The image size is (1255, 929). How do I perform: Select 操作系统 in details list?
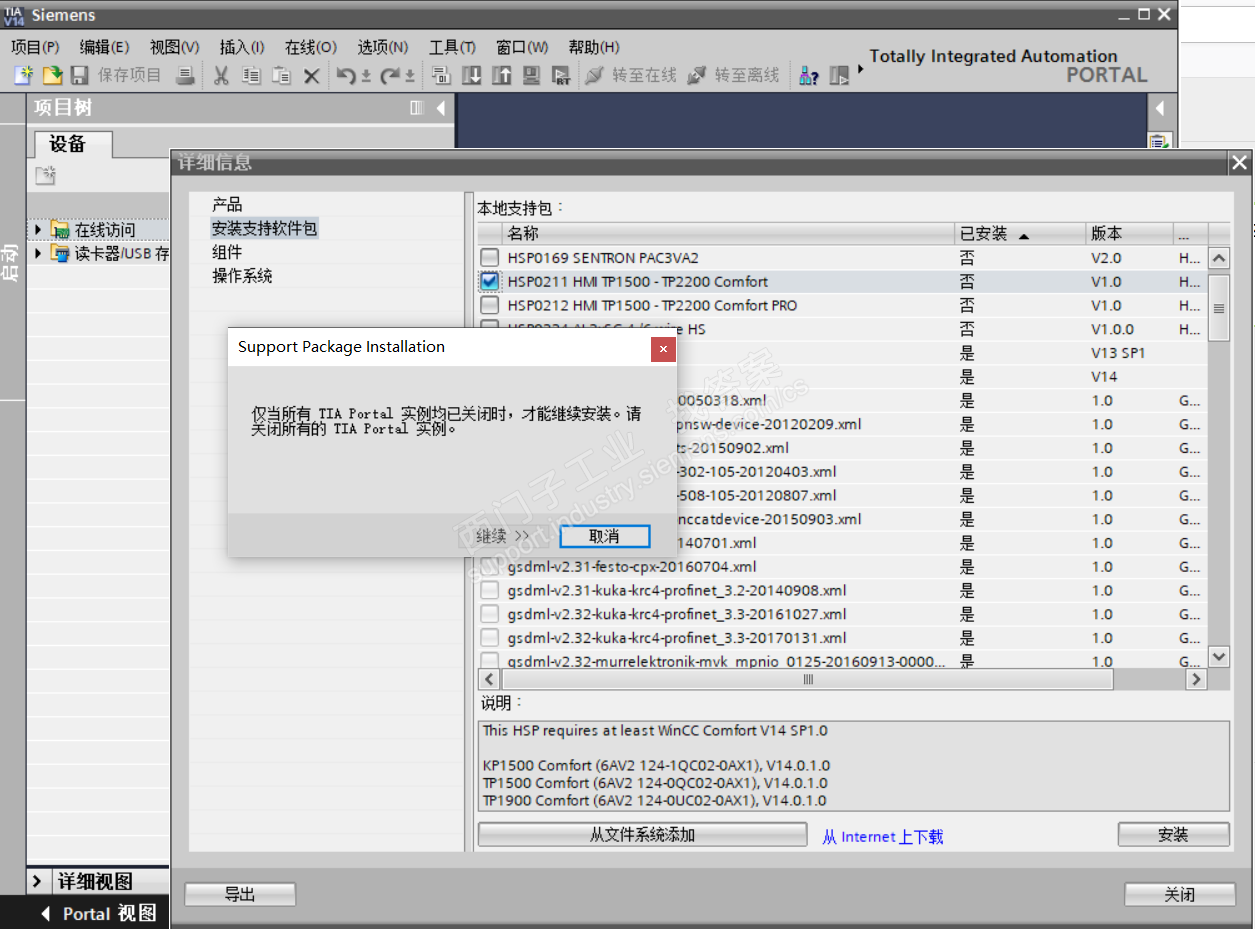(x=242, y=276)
